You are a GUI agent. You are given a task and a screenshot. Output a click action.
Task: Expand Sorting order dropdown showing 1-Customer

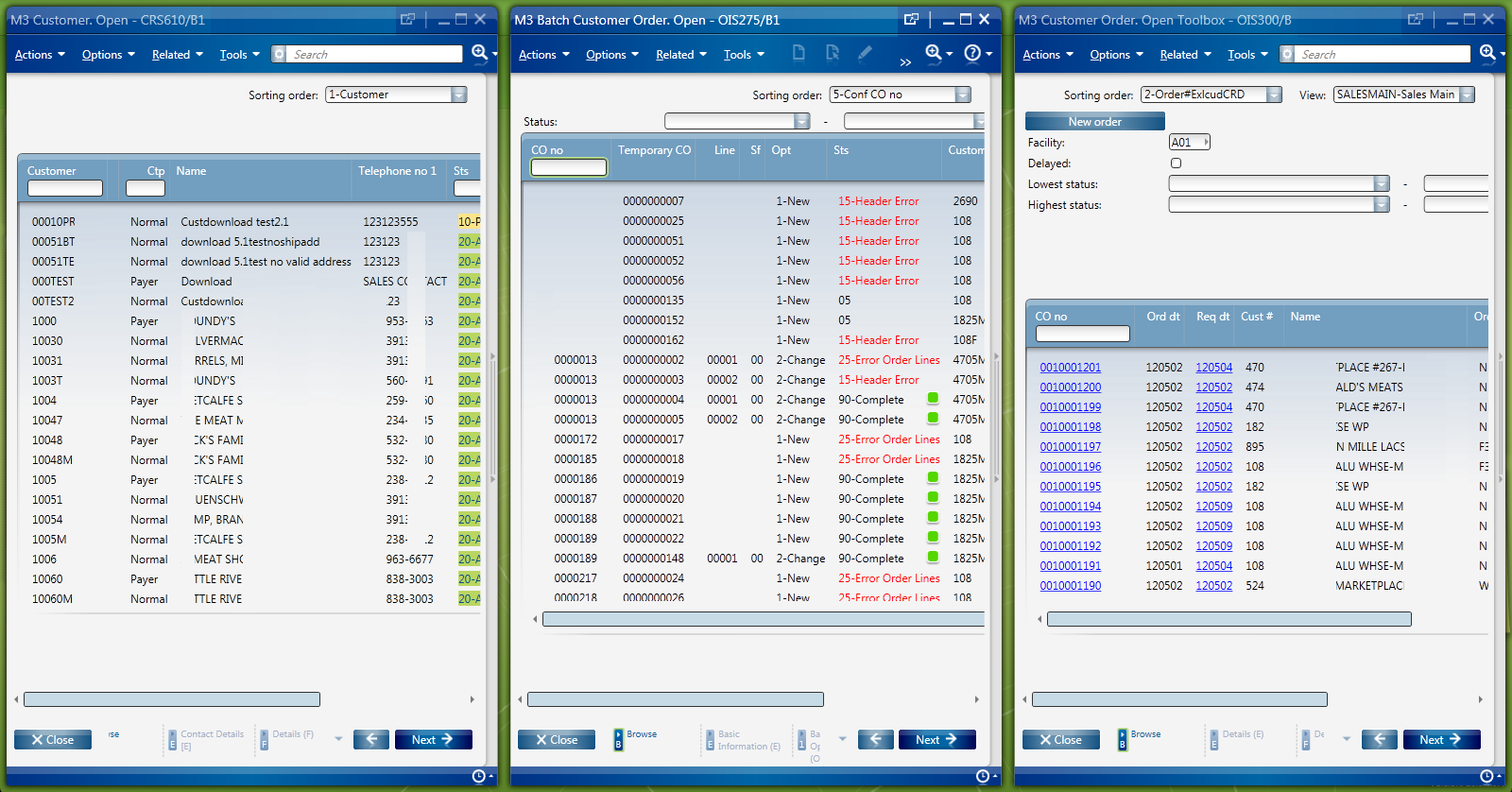pyautogui.click(x=459, y=95)
